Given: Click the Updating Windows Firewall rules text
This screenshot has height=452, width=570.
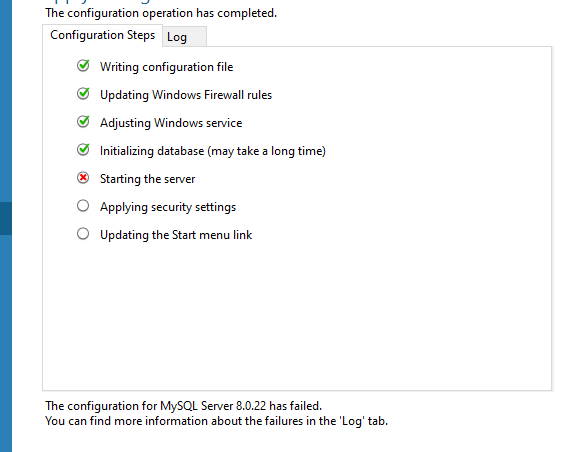Looking at the screenshot, I should coord(186,95).
